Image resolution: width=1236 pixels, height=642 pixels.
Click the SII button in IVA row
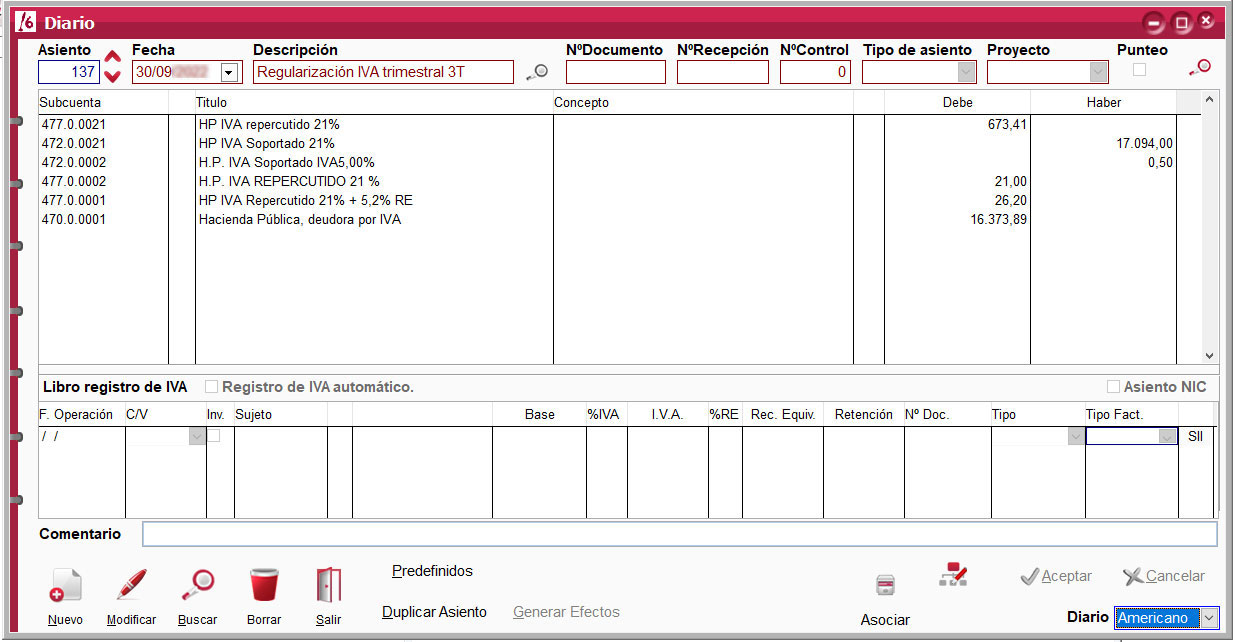(x=1195, y=436)
